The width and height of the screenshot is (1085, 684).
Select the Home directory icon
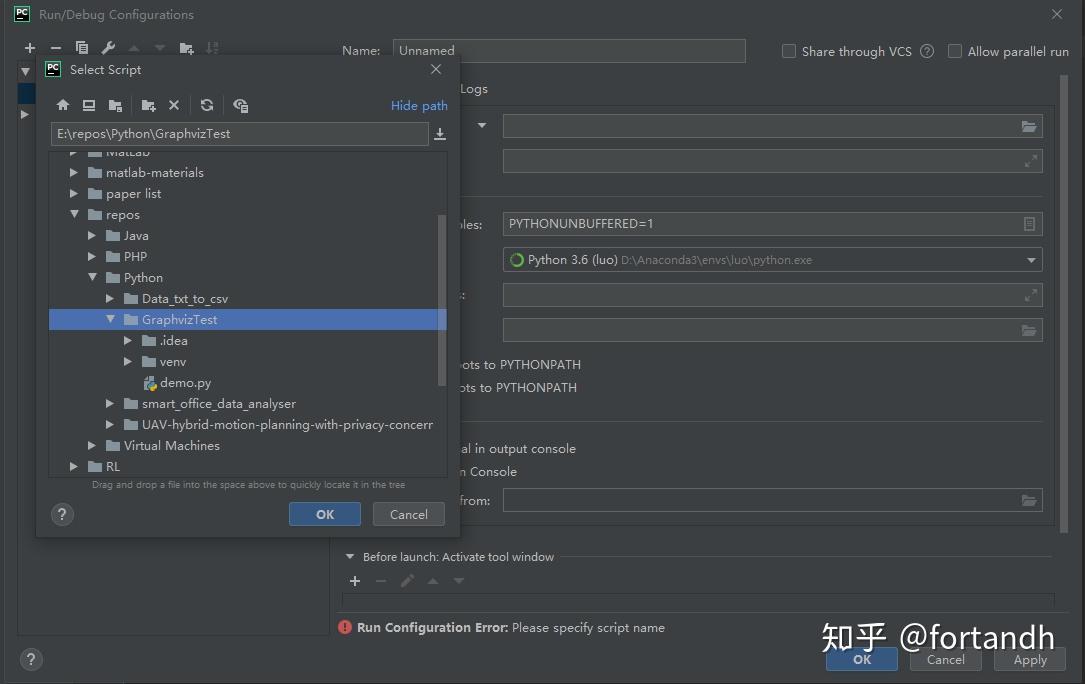tap(62, 105)
